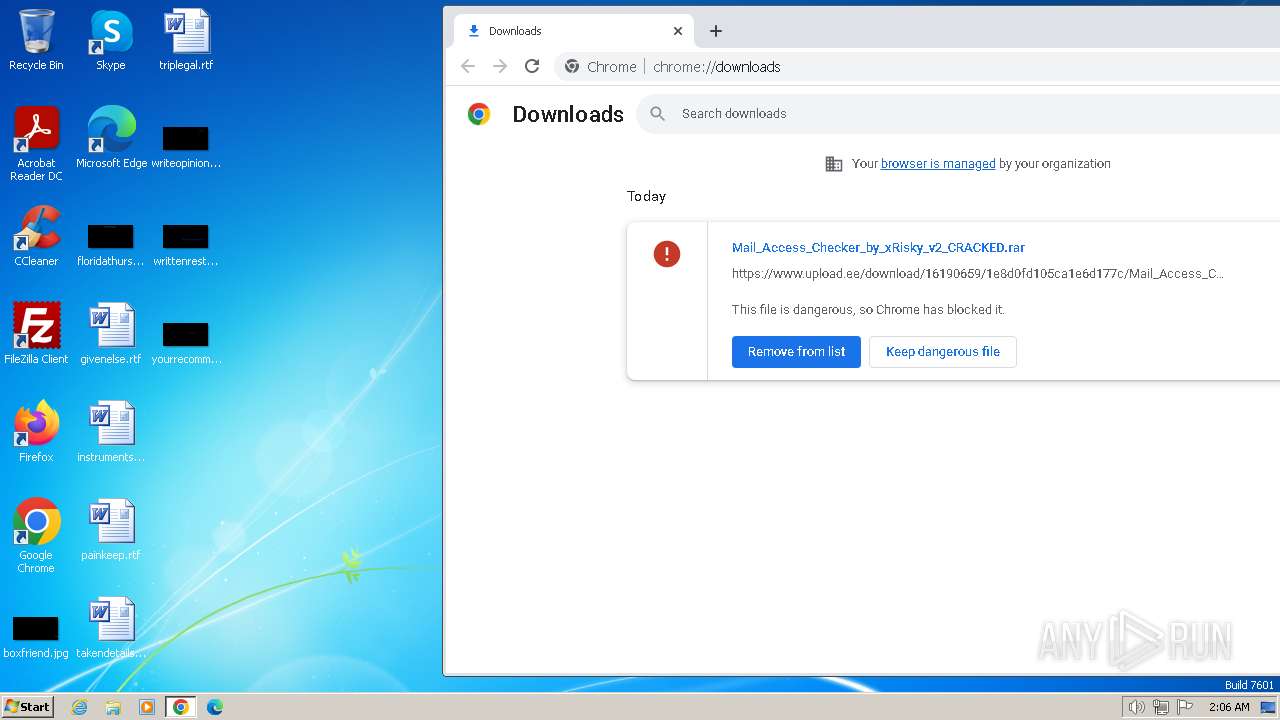Open the Skype desktop shortcut
This screenshot has height=720, width=1280.
(x=111, y=40)
